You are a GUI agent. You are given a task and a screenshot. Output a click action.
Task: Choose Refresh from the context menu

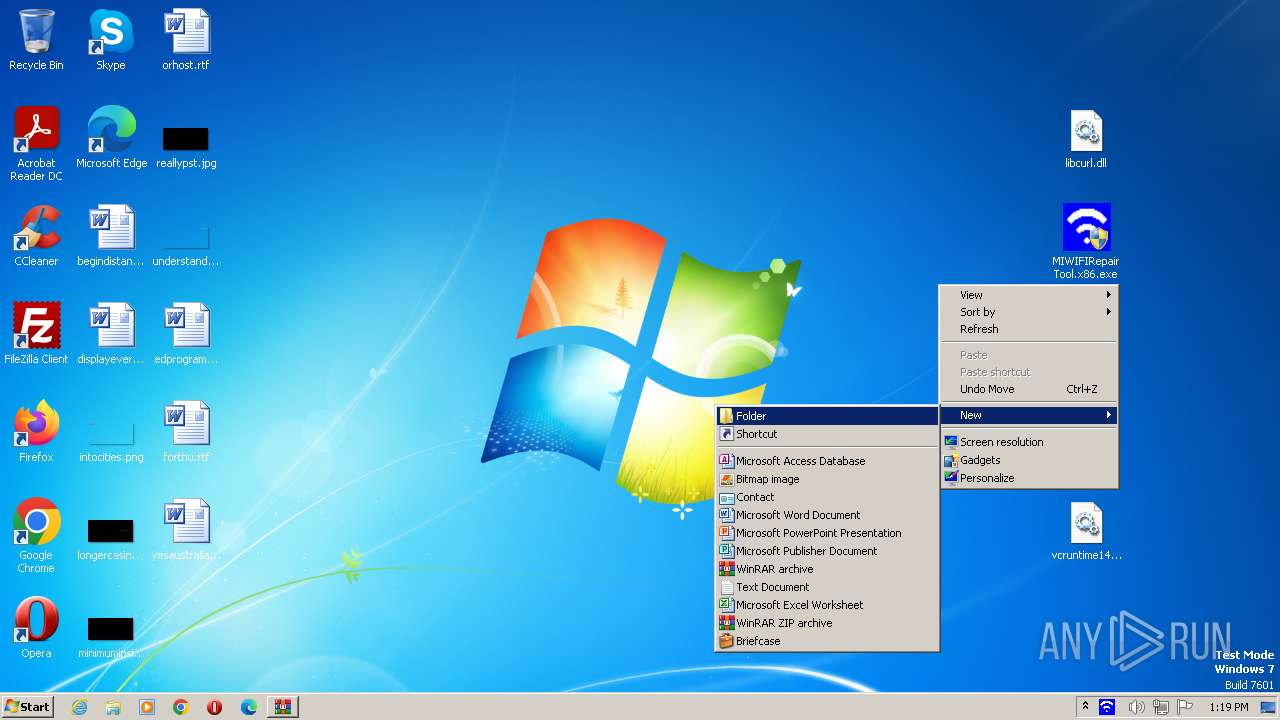(x=1028, y=329)
